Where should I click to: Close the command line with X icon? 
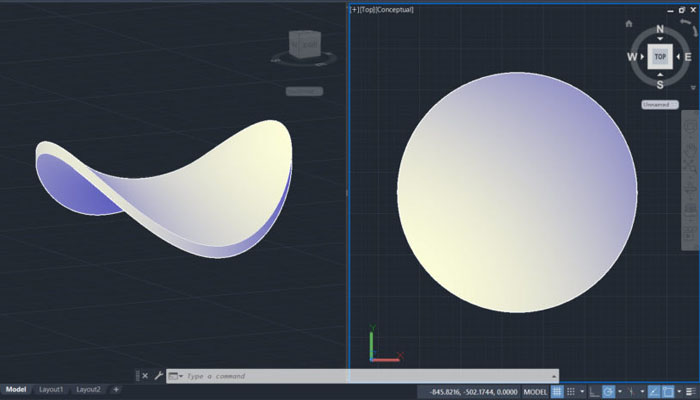(145, 376)
